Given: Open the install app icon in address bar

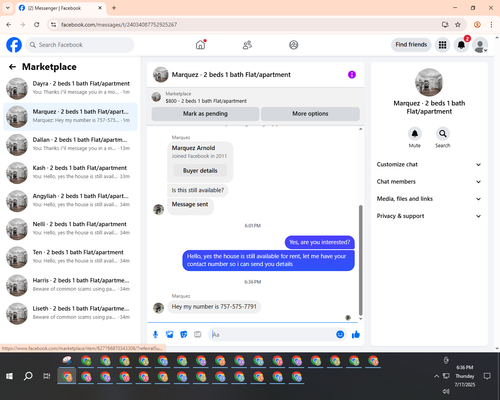Looking at the screenshot, I should 445,25.
